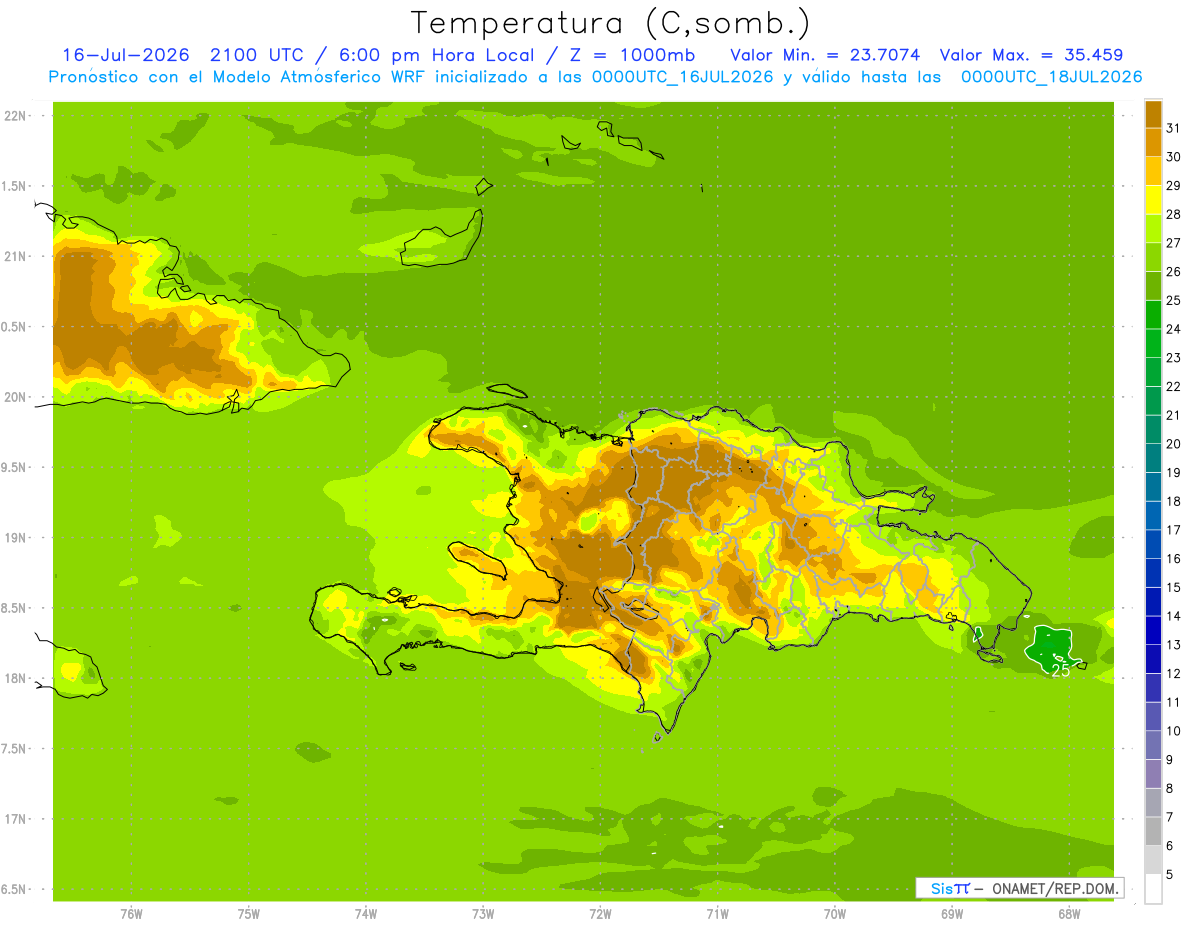Click the colorbar label "31"

[x=1174, y=128]
